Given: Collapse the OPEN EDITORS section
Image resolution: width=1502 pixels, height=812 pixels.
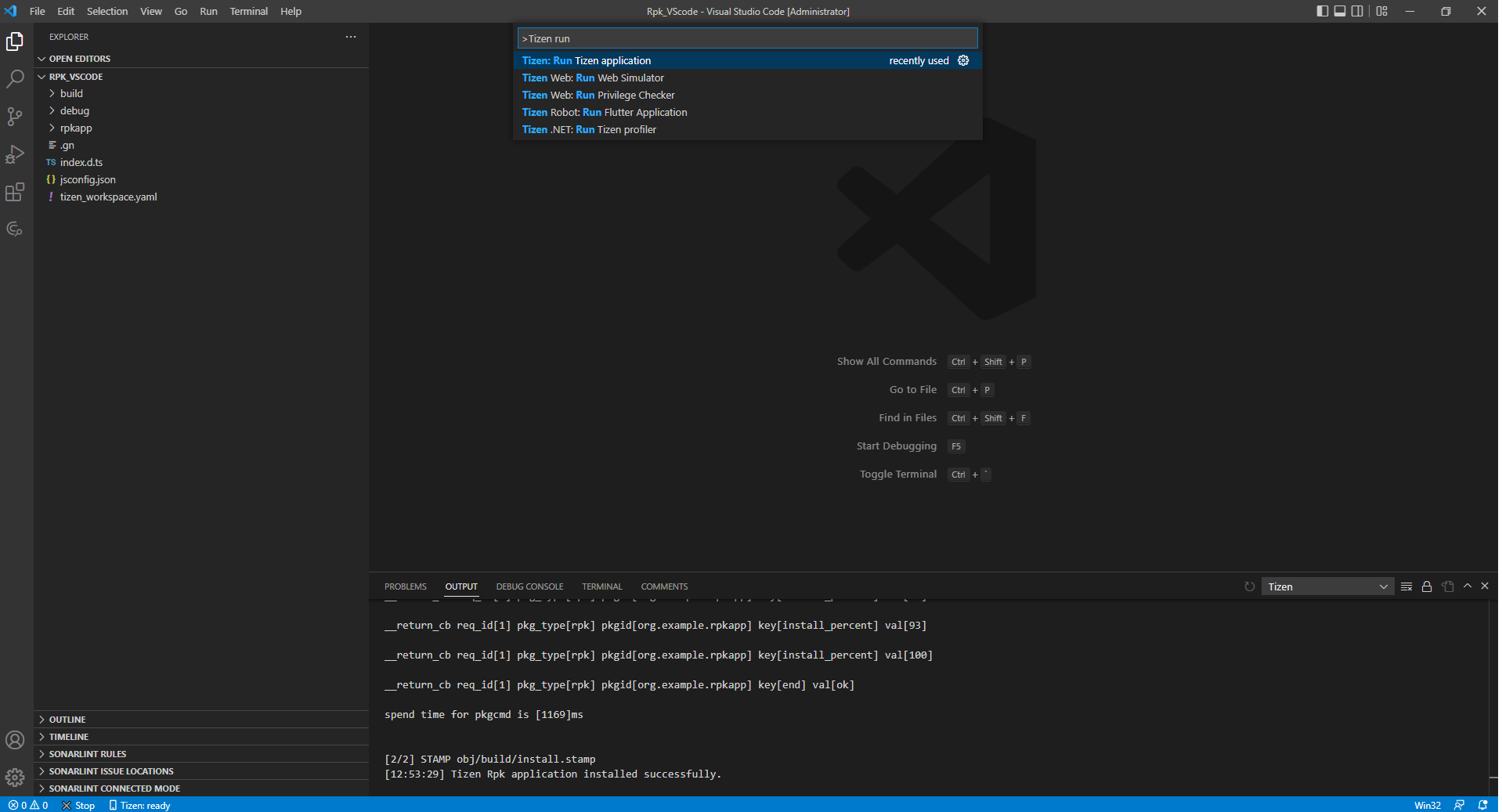Looking at the screenshot, I should [80, 58].
